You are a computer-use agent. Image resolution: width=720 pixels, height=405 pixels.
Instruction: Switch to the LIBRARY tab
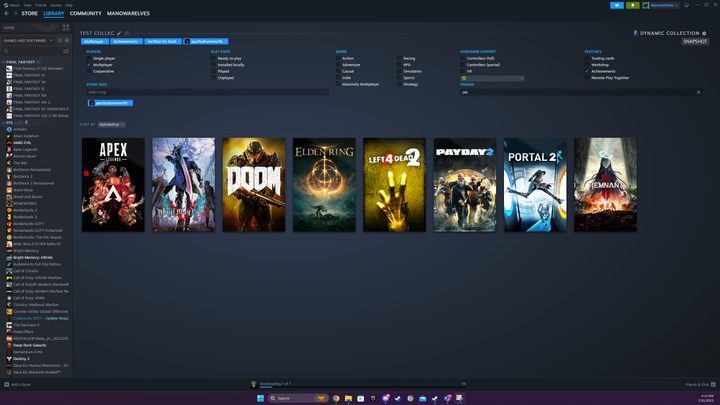pos(54,13)
